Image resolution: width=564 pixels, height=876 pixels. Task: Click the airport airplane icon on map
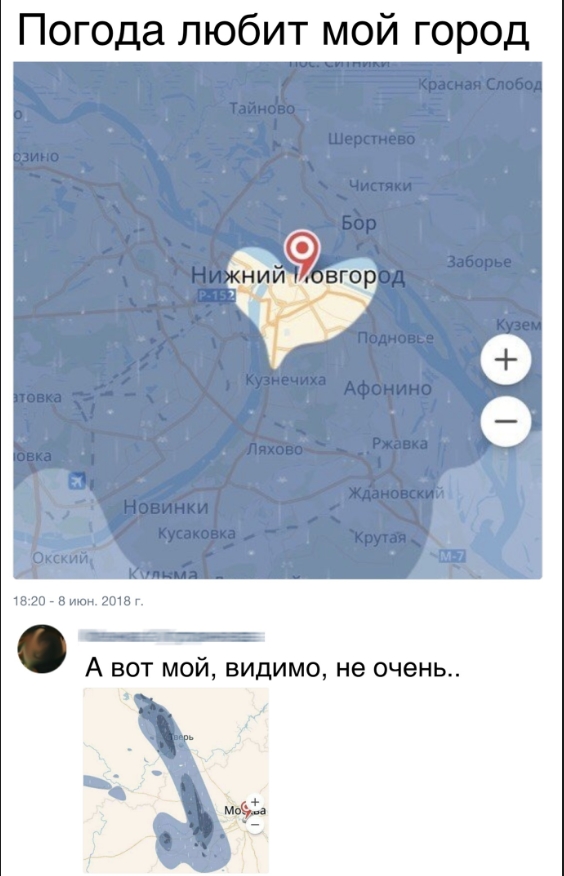[x=77, y=480]
